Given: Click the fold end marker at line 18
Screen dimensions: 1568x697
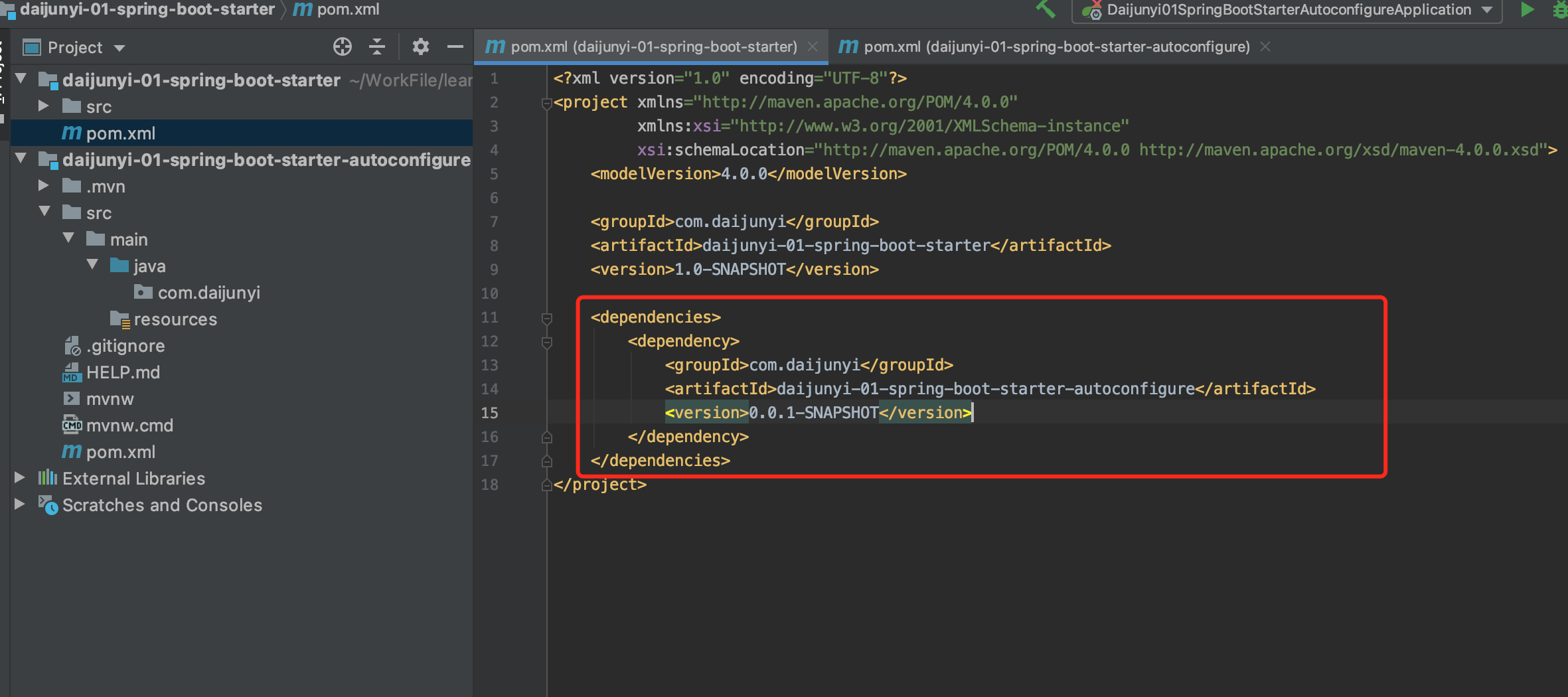Looking at the screenshot, I should (x=547, y=485).
